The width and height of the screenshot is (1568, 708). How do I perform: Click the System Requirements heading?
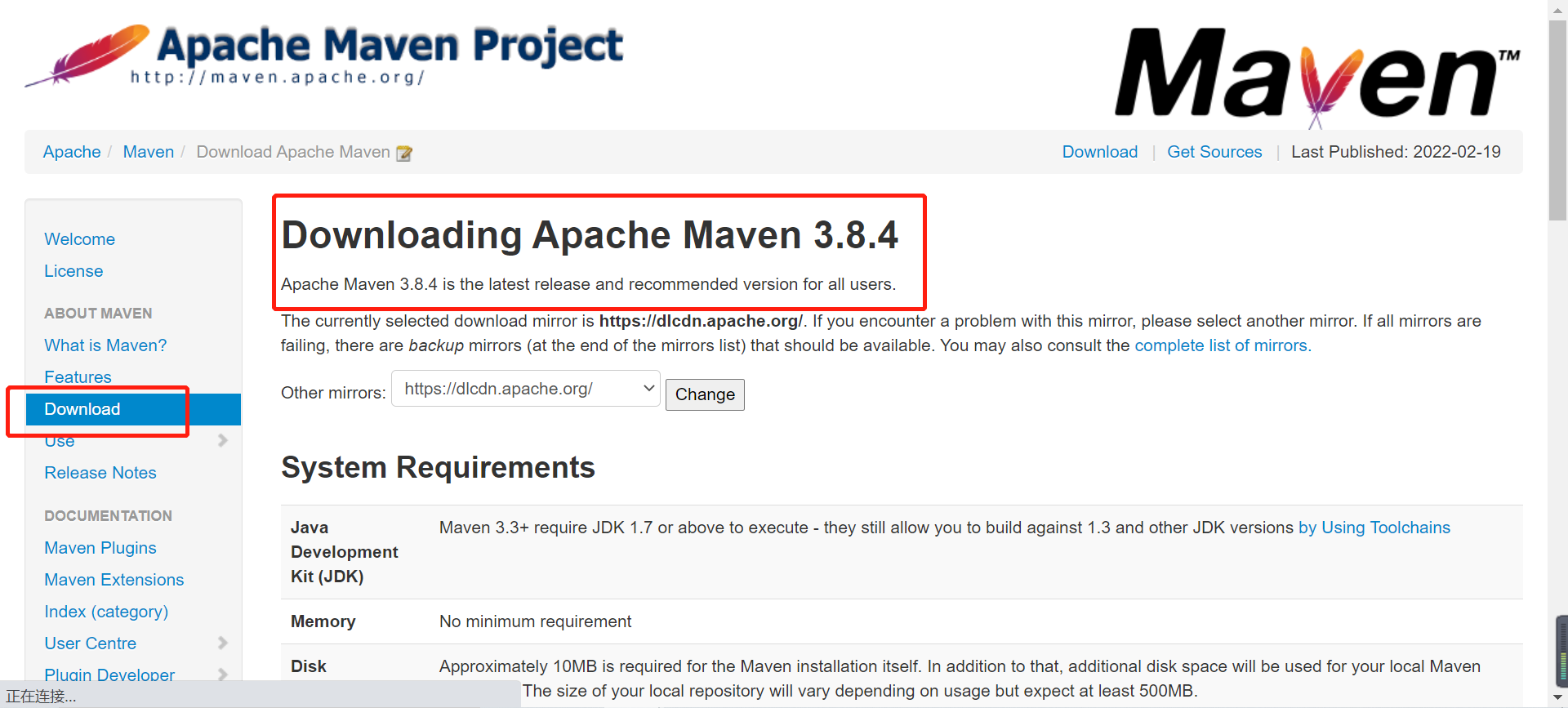438,468
